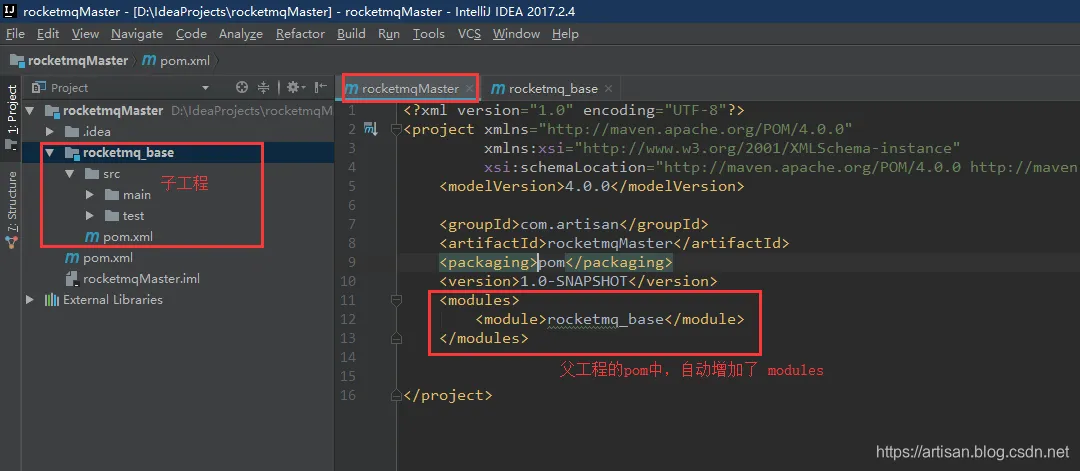This screenshot has height=471, width=1080.
Task: Click rocketmqMaster breadcrumb in navigation bar
Action: point(69,61)
